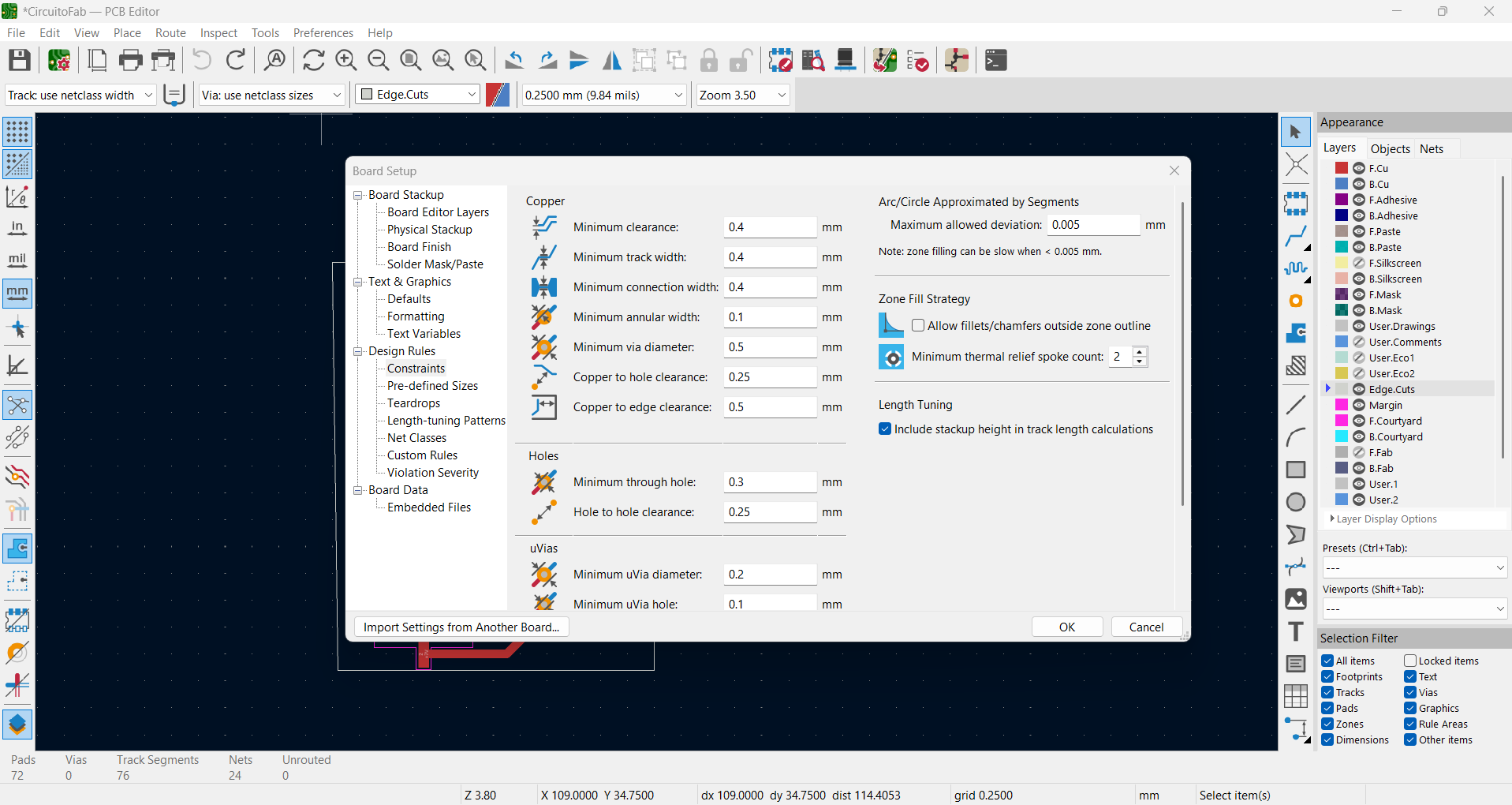Switch to the Nets tab
The height and width of the screenshot is (805, 1512).
(x=1432, y=148)
